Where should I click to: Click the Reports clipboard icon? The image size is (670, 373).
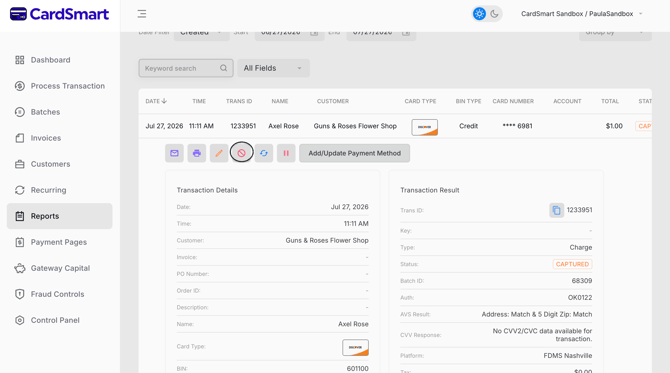pyautogui.click(x=20, y=216)
